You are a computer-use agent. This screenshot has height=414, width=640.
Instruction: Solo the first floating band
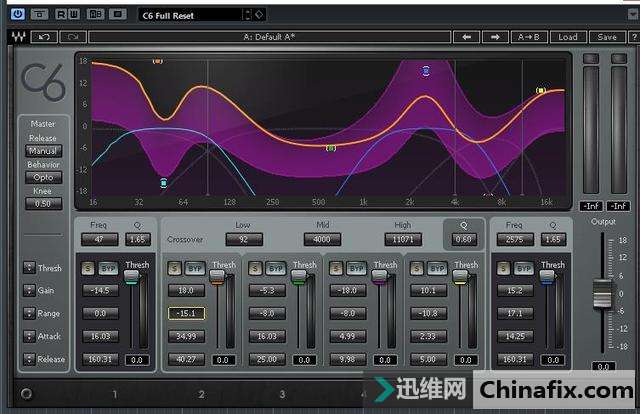click(x=88, y=268)
